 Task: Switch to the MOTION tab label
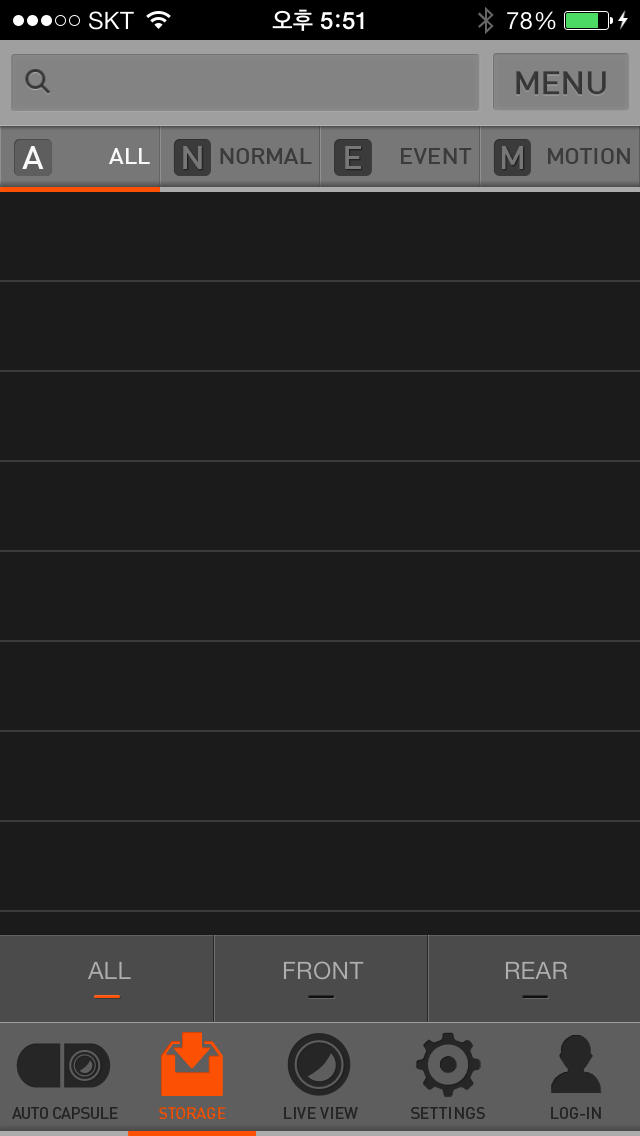click(588, 156)
